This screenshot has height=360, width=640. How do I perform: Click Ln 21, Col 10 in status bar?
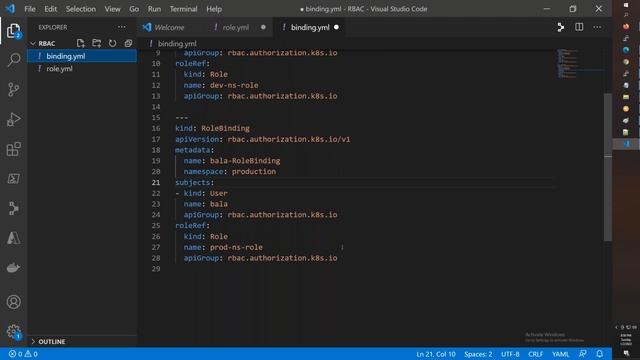coord(436,354)
